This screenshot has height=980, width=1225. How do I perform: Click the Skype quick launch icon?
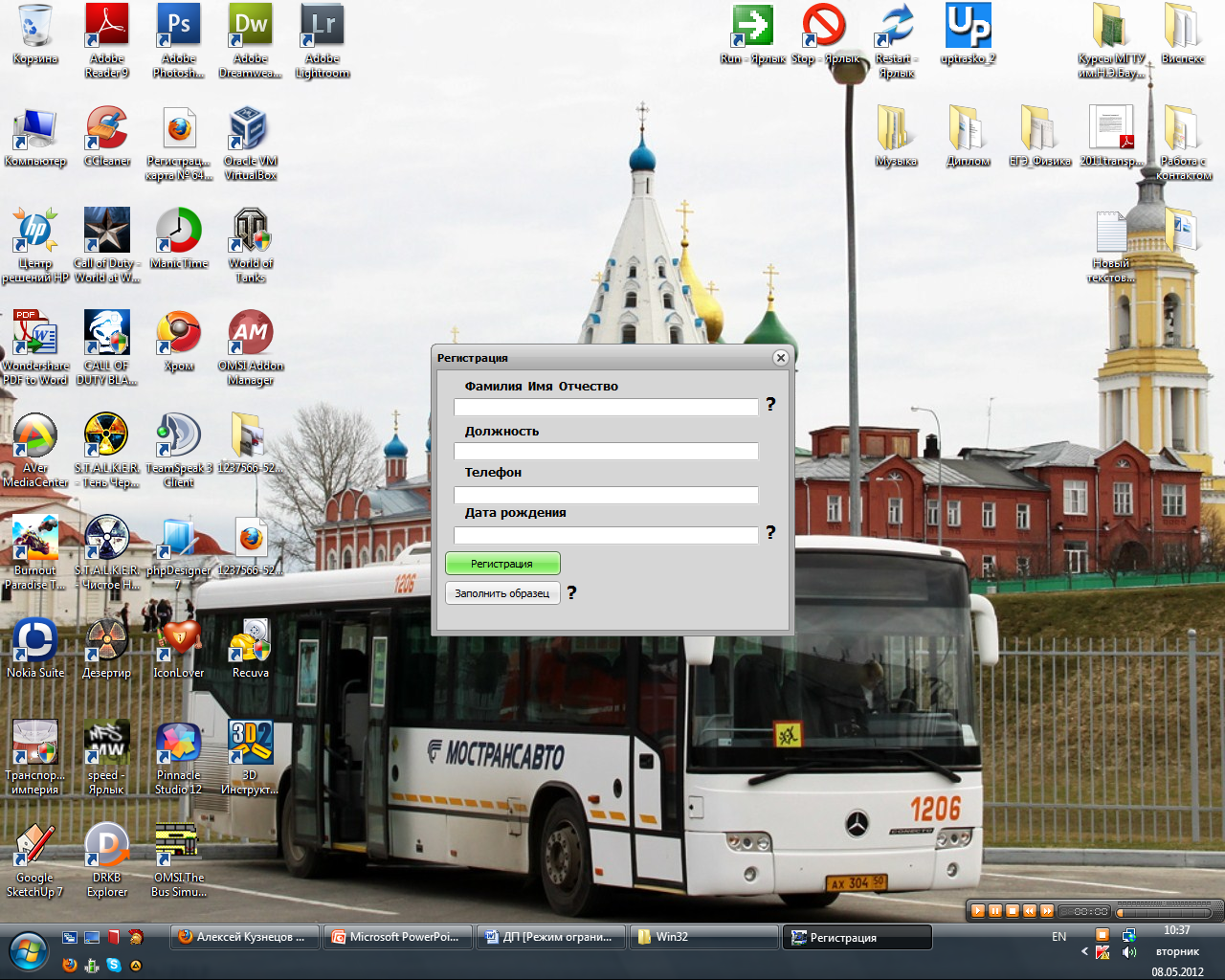114,965
